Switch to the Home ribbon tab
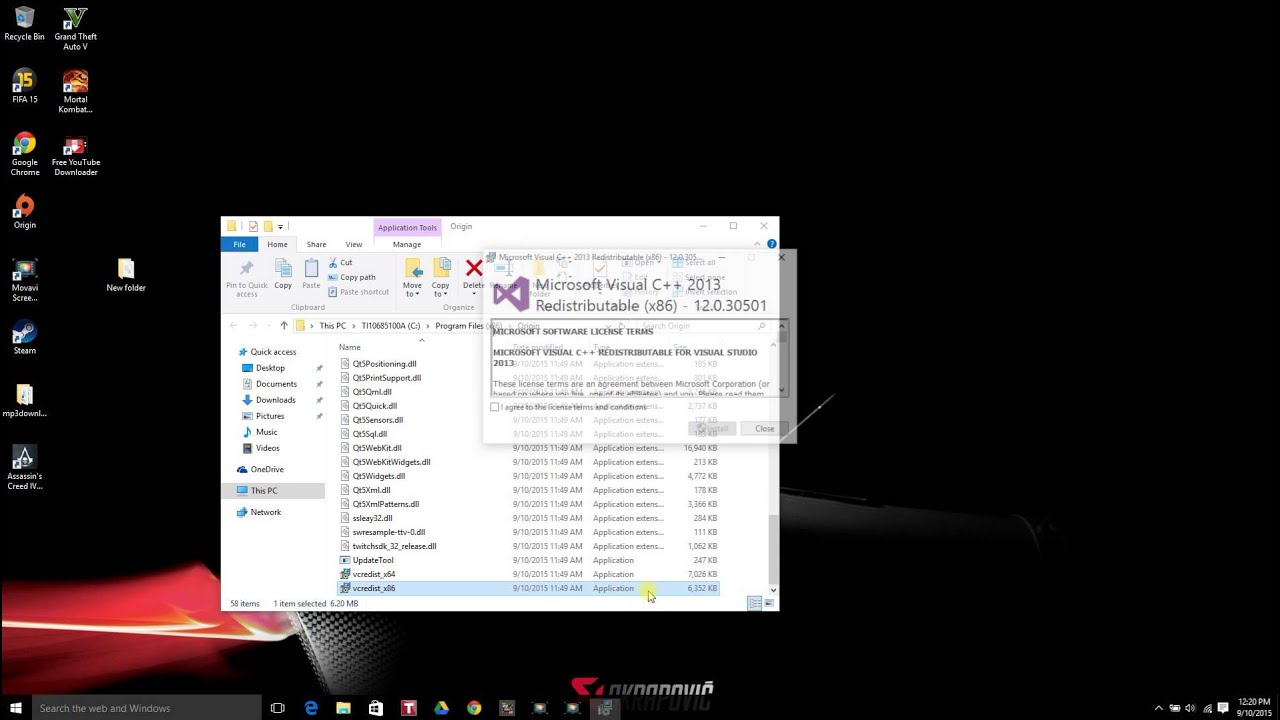Viewport: 1280px width, 720px height. (277, 244)
